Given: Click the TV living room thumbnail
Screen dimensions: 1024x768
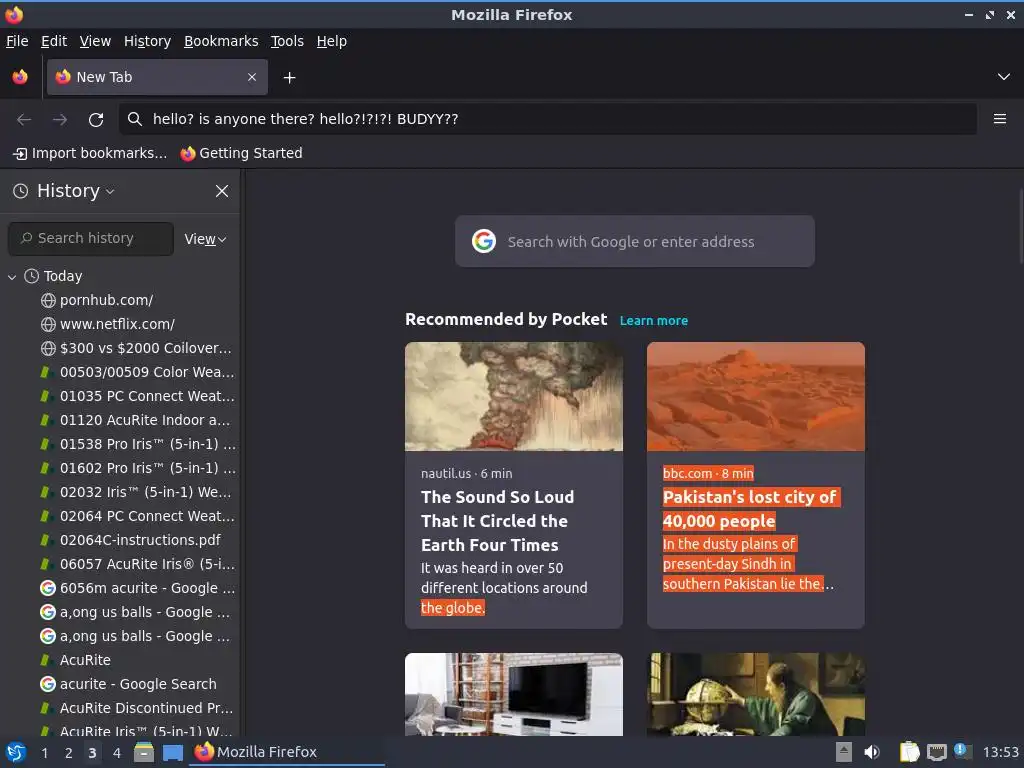Looking at the screenshot, I should pyautogui.click(x=514, y=694).
